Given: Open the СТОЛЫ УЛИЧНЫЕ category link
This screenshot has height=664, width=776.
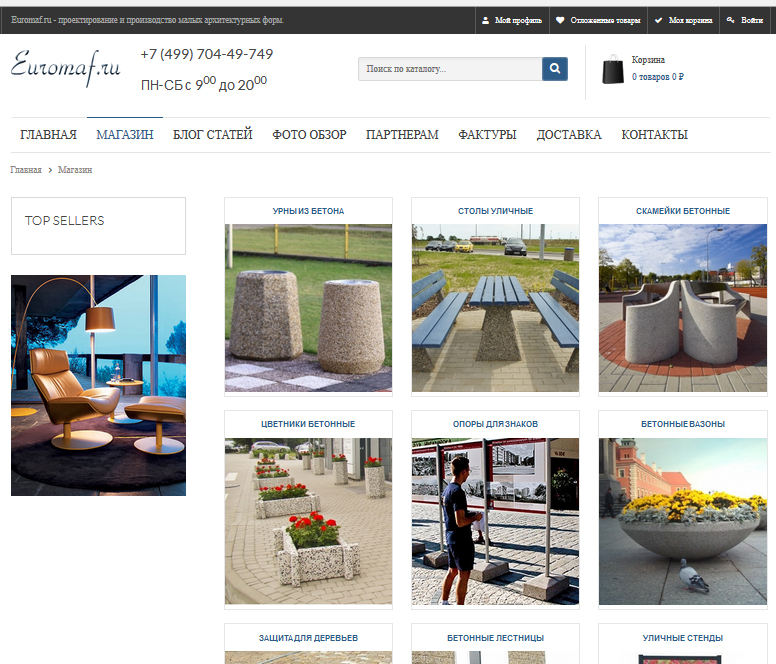Looking at the screenshot, I should (495, 211).
